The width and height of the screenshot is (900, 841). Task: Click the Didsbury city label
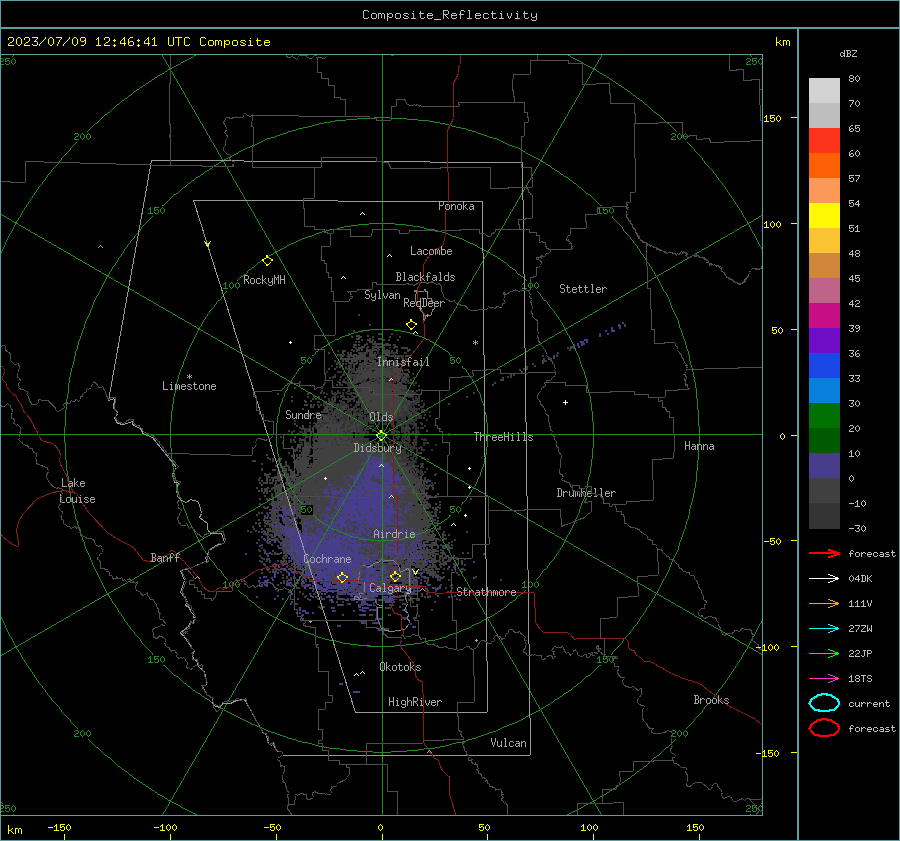click(377, 448)
